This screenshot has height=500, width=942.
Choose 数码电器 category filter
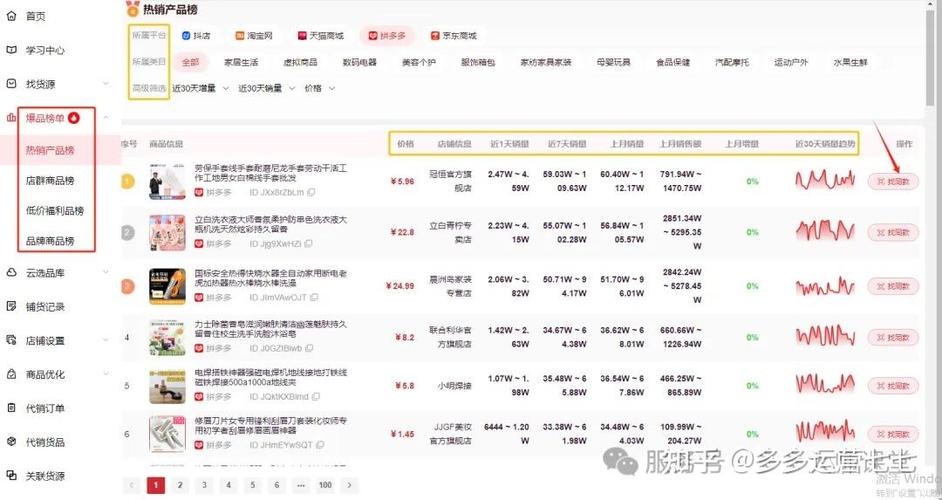tap(360, 62)
